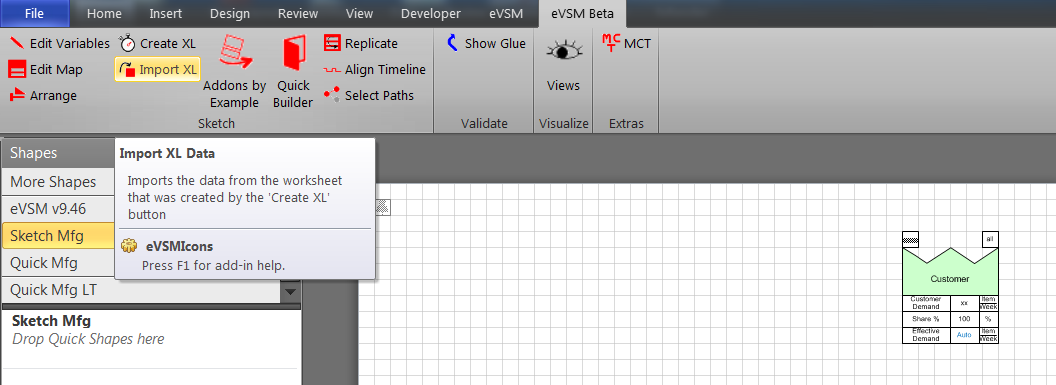
Task: Click the Share % label cell
Action: pos(926,319)
